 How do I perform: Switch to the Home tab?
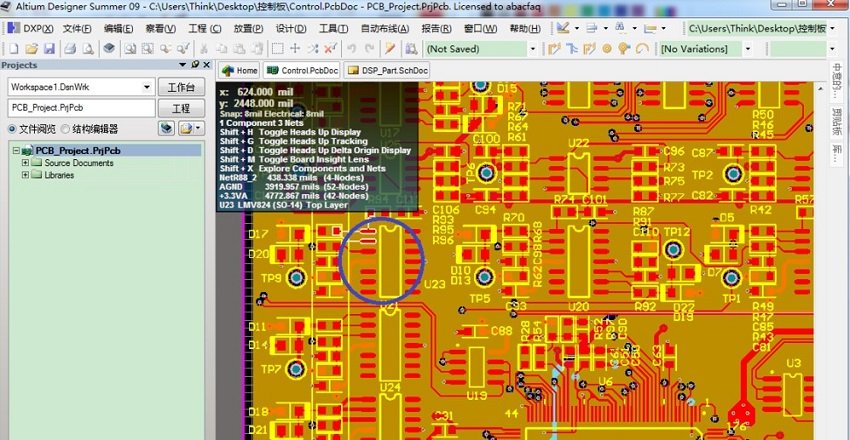coord(240,70)
